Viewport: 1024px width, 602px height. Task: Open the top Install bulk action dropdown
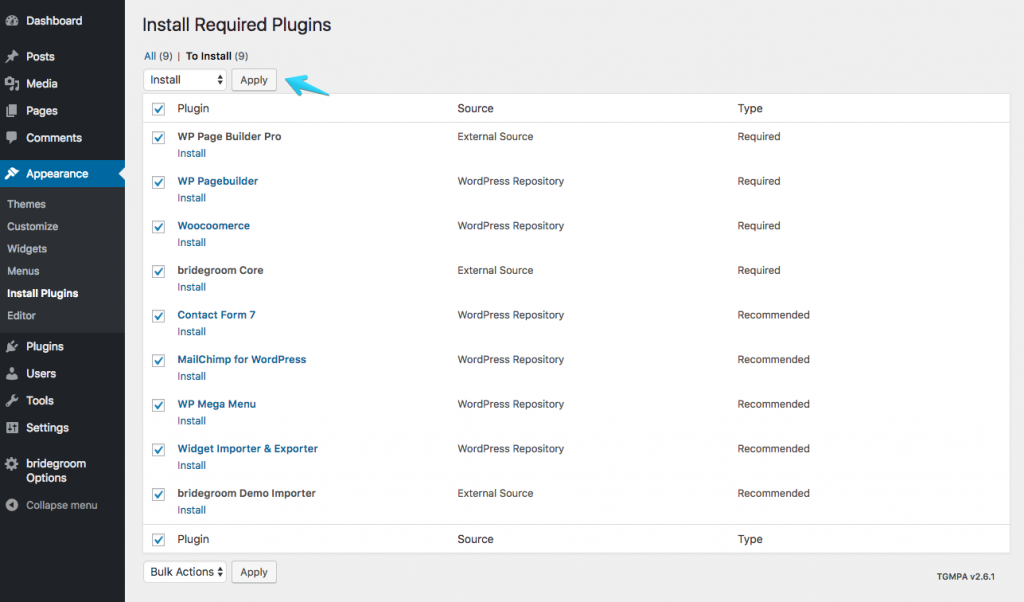(185, 80)
